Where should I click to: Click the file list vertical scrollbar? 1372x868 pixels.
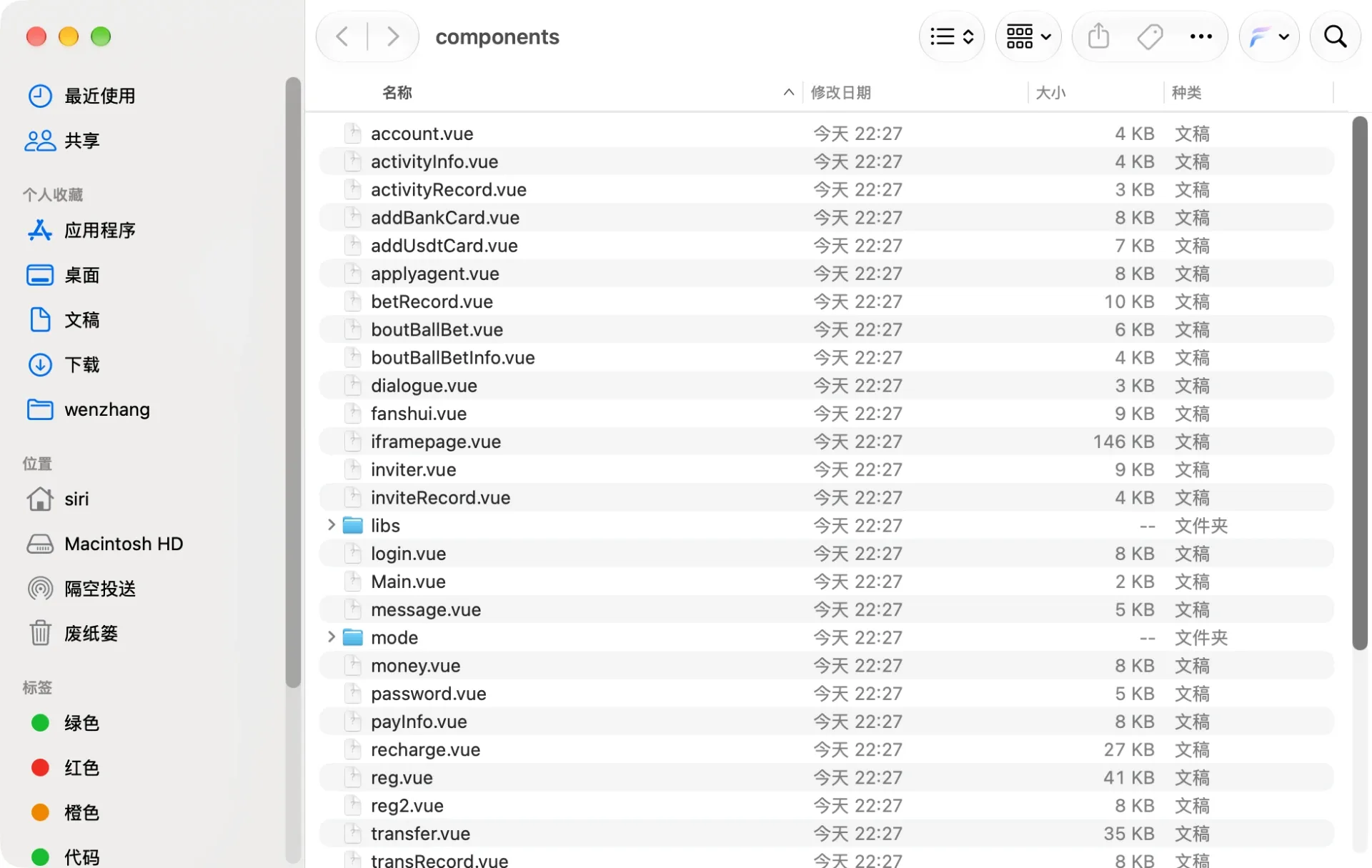(1359, 383)
